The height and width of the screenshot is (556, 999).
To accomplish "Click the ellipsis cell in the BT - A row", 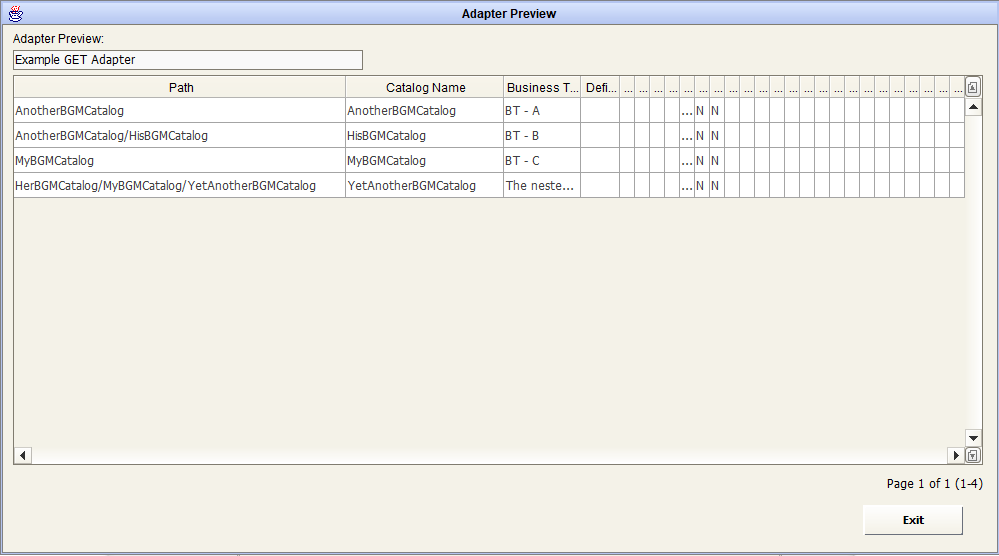I will [x=687, y=111].
